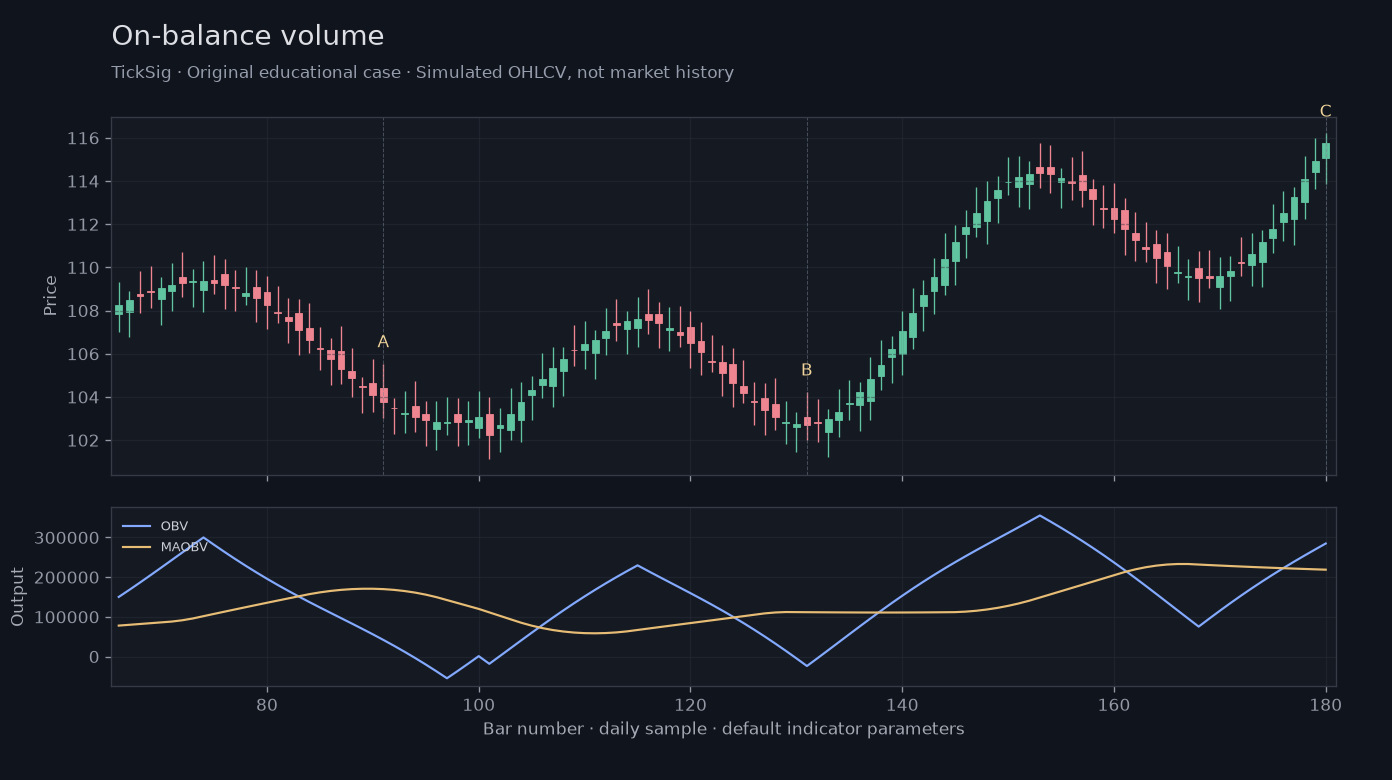The image size is (1392, 780).
Task: Click output axis tick 200000
Action: click(67, 578)
